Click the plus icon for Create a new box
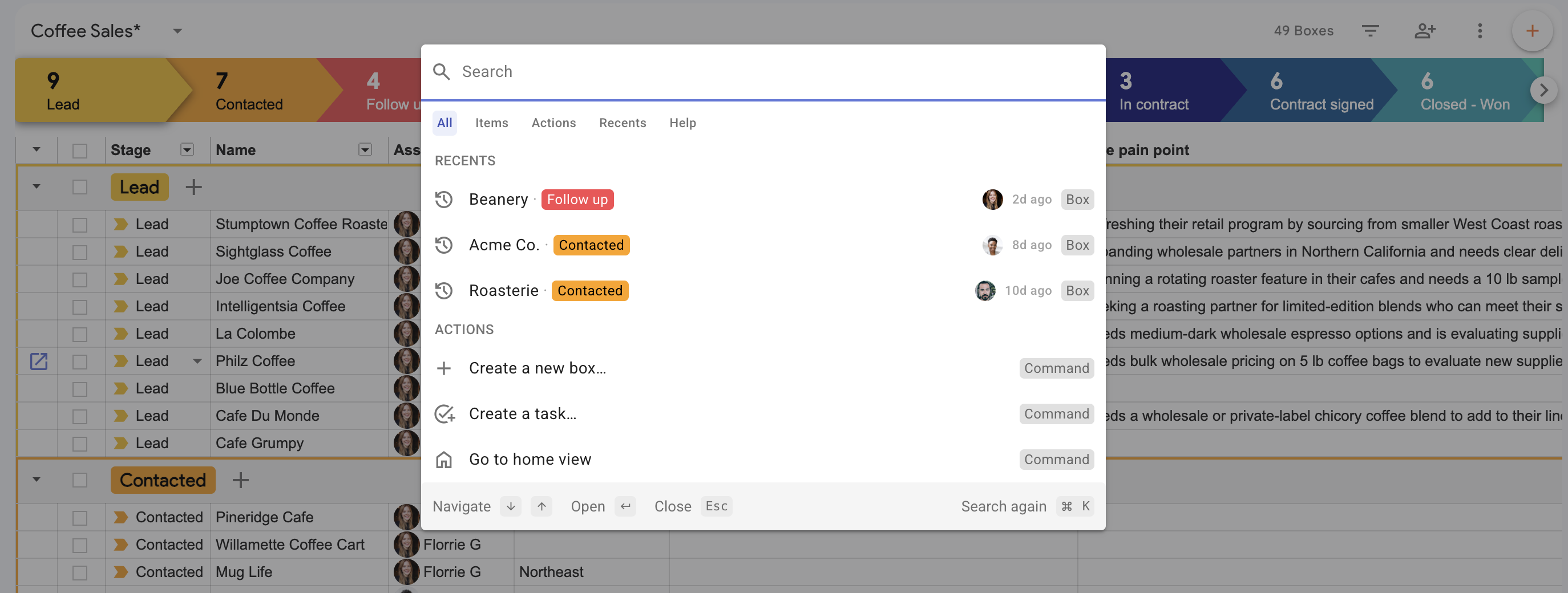Image resolution: width=1568 pixels, height=593 pixels. click(x=444, y=368)
